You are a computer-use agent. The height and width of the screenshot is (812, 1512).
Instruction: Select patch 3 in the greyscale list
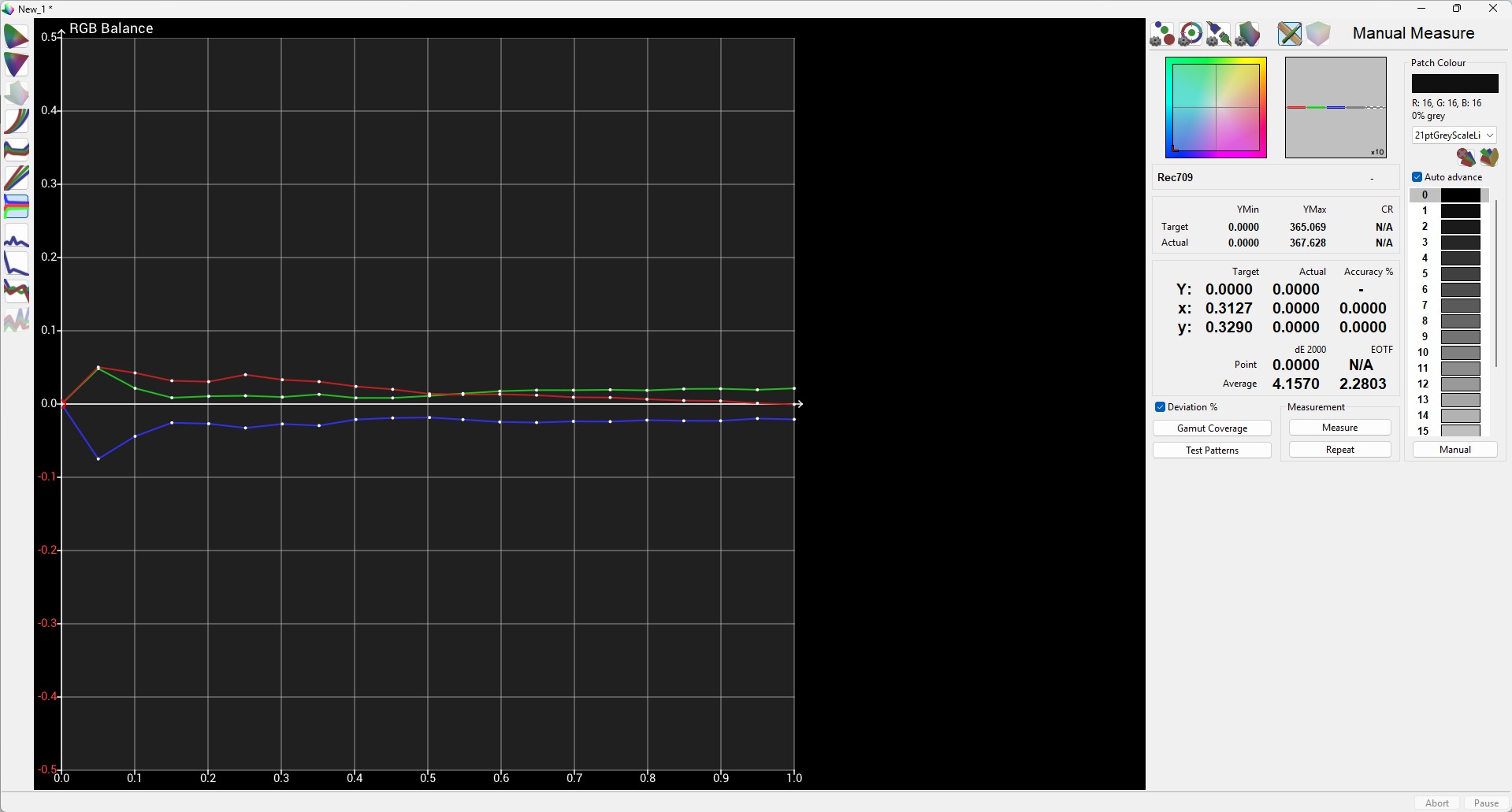tap(1449, 243)
